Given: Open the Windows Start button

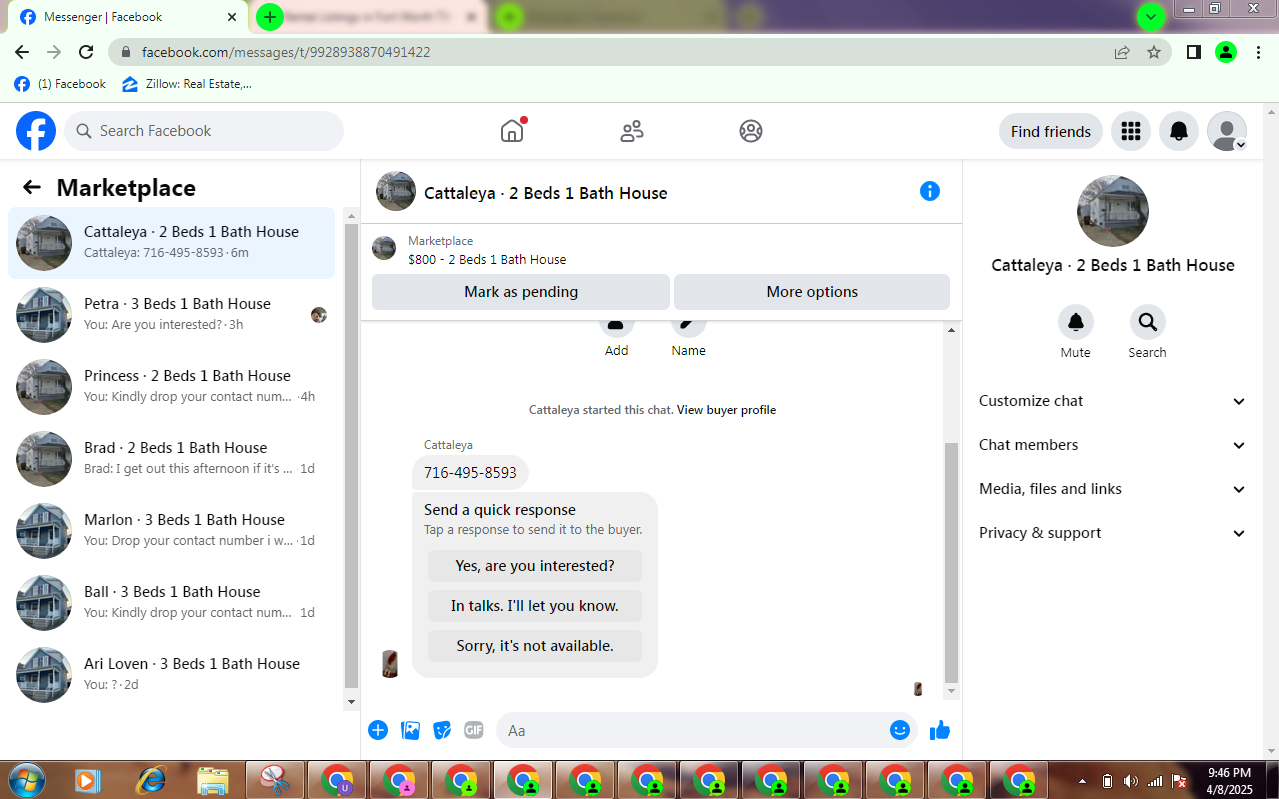Looking at the screenshot, I should [26, 780].
